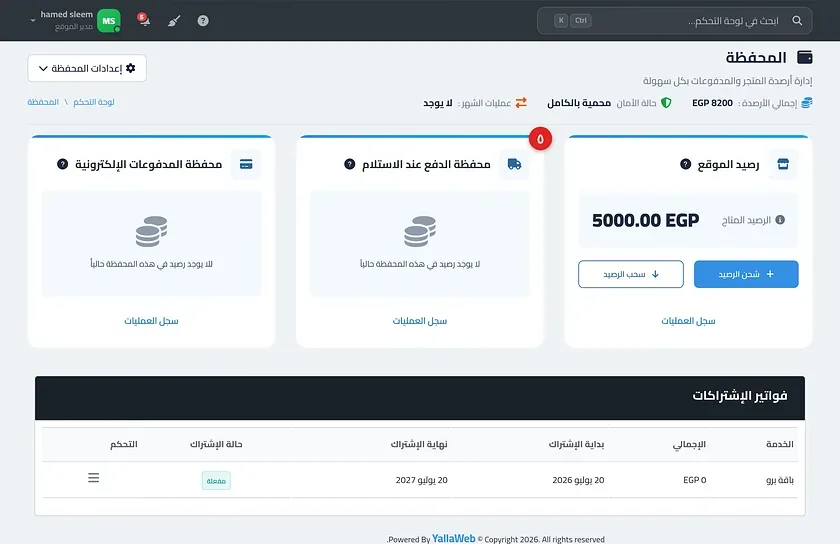
Task: Focus the dashboard search input field
Action: 674,20
